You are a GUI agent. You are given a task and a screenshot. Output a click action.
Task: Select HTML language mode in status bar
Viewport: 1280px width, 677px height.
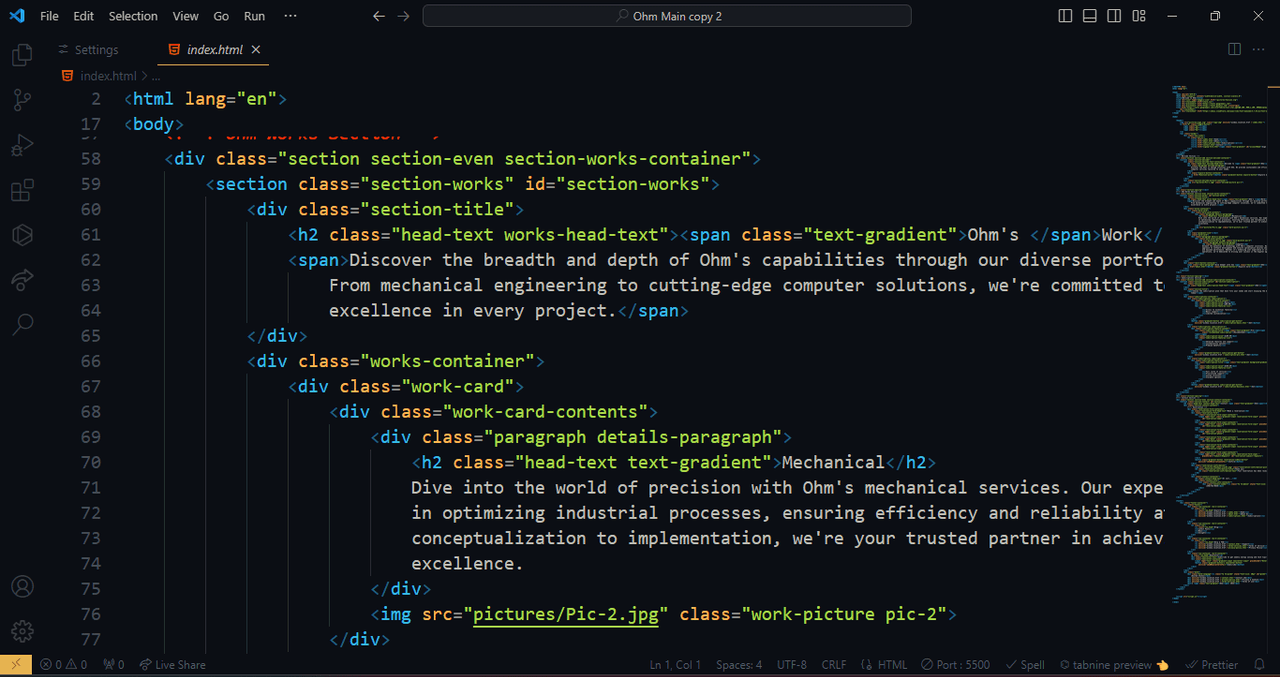point(886,665)
